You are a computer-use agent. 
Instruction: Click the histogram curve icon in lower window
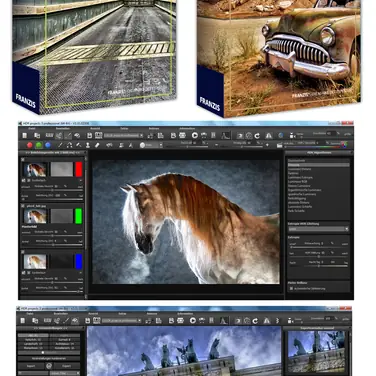point(224,320)
